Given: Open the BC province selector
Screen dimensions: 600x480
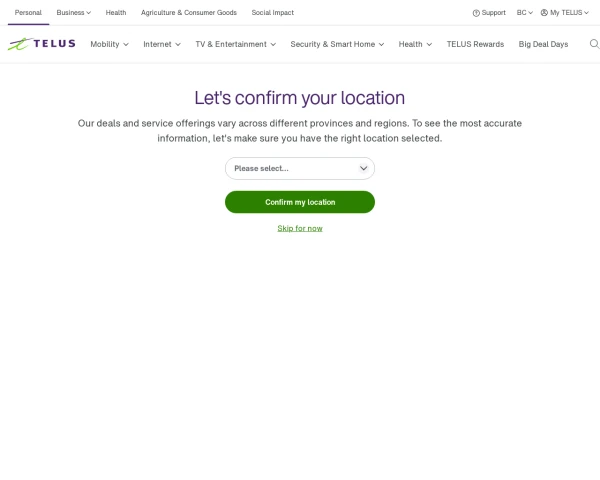Looking at the screenshot, I should point(525,13).
